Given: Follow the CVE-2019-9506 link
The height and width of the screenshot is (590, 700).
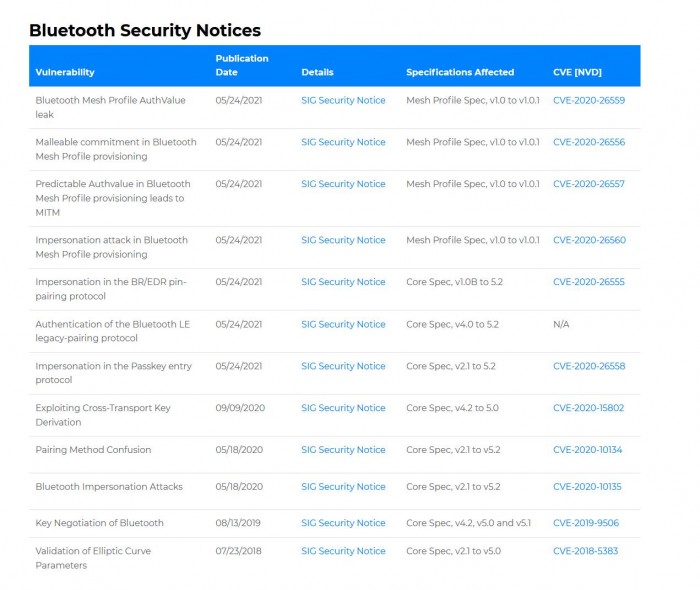Looking at the screenshot, I should click(x=585, y=523).
